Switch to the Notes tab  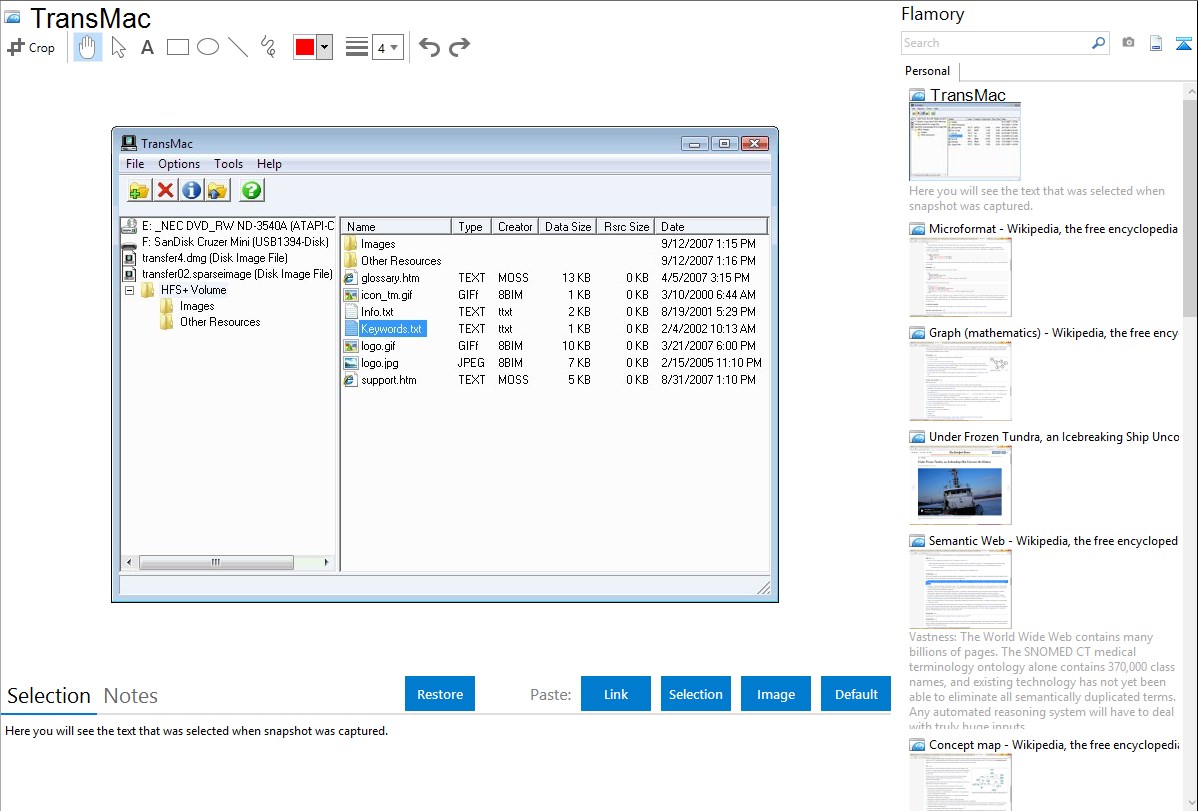pos(131,696)
